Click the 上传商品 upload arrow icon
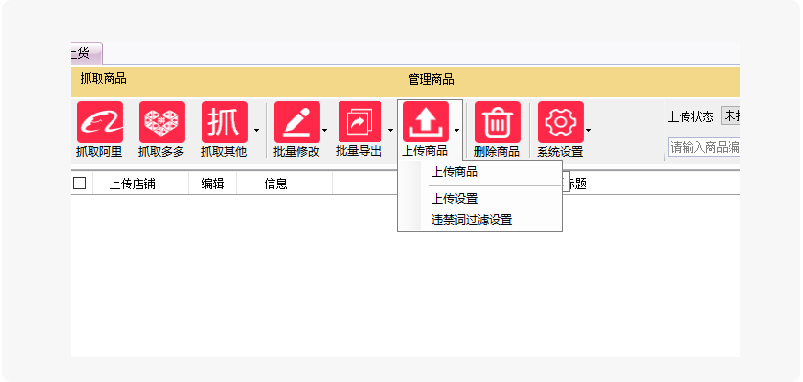Image resolution: width=803 pixels, height=382 pixels. coord(426,122)
